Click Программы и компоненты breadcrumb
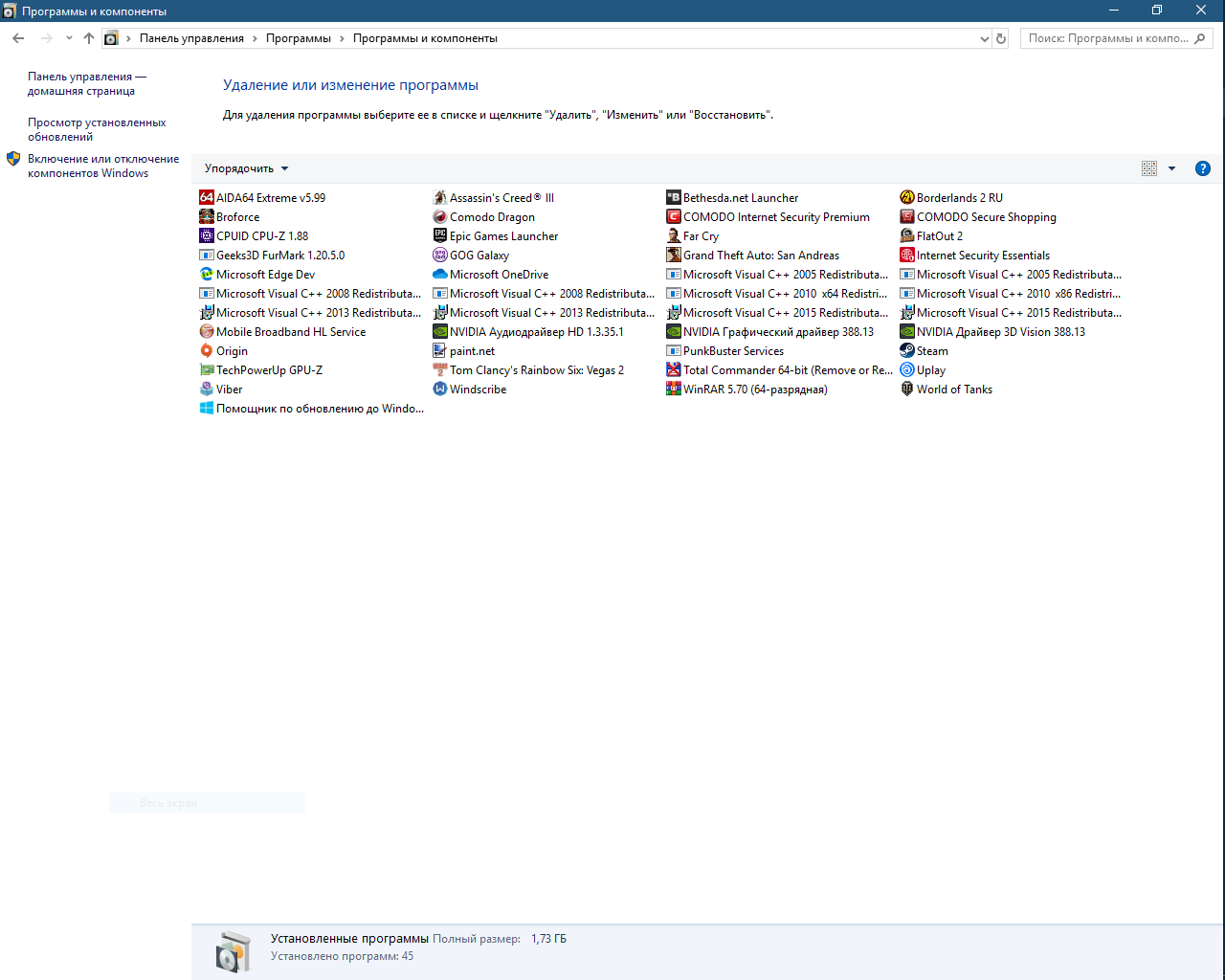Image resolution: width=1225 pixels, height=980 pixels. coord(425,38)
